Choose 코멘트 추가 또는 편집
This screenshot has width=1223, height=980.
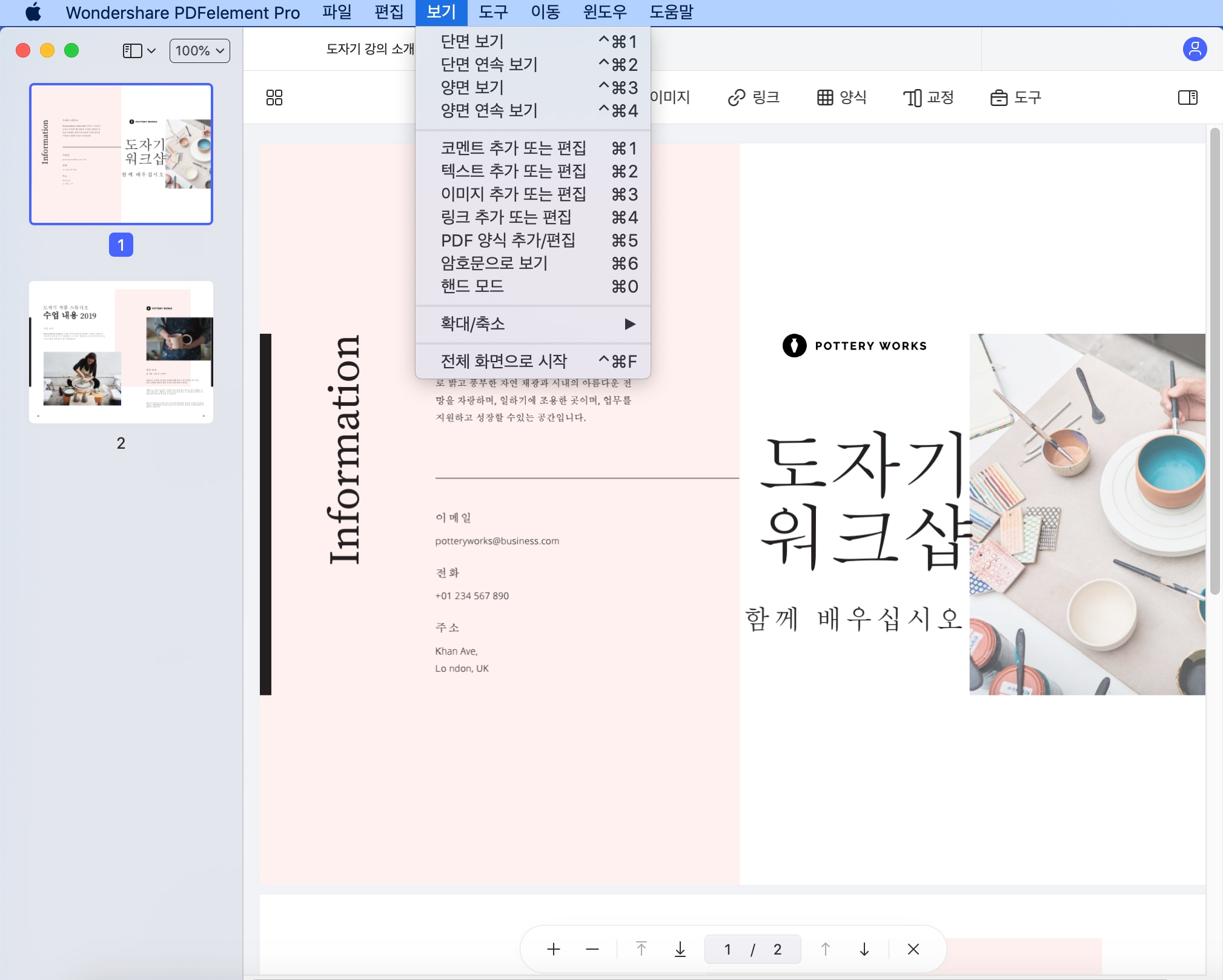pyautogui.click(x=533, y=148)
